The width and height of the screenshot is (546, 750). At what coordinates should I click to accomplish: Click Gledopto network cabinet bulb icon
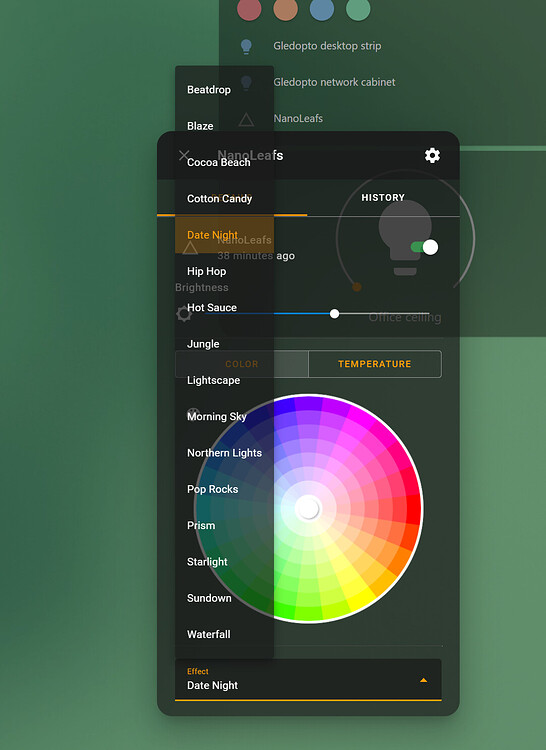[246, 82]
